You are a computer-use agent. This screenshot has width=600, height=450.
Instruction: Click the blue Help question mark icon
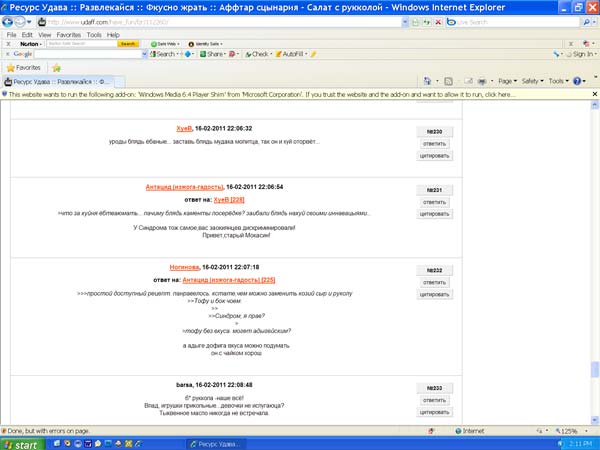click(x=577, y=81)
